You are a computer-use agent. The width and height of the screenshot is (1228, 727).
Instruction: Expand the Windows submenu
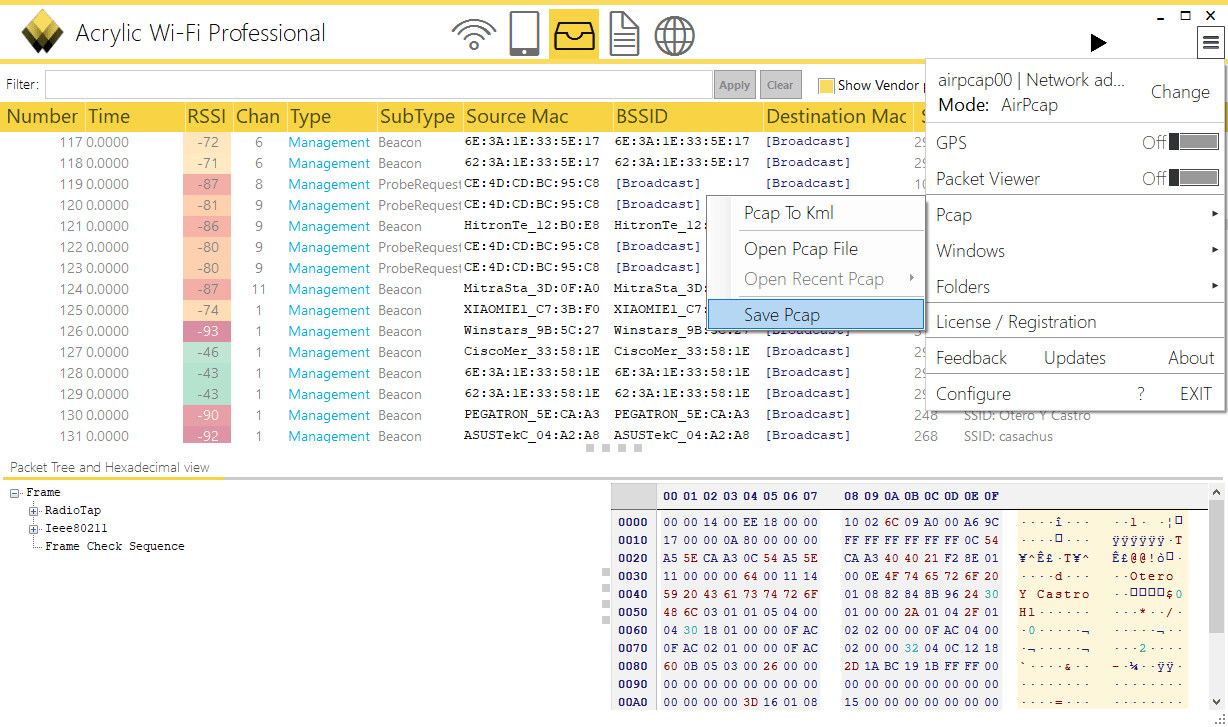point(1077,250)
